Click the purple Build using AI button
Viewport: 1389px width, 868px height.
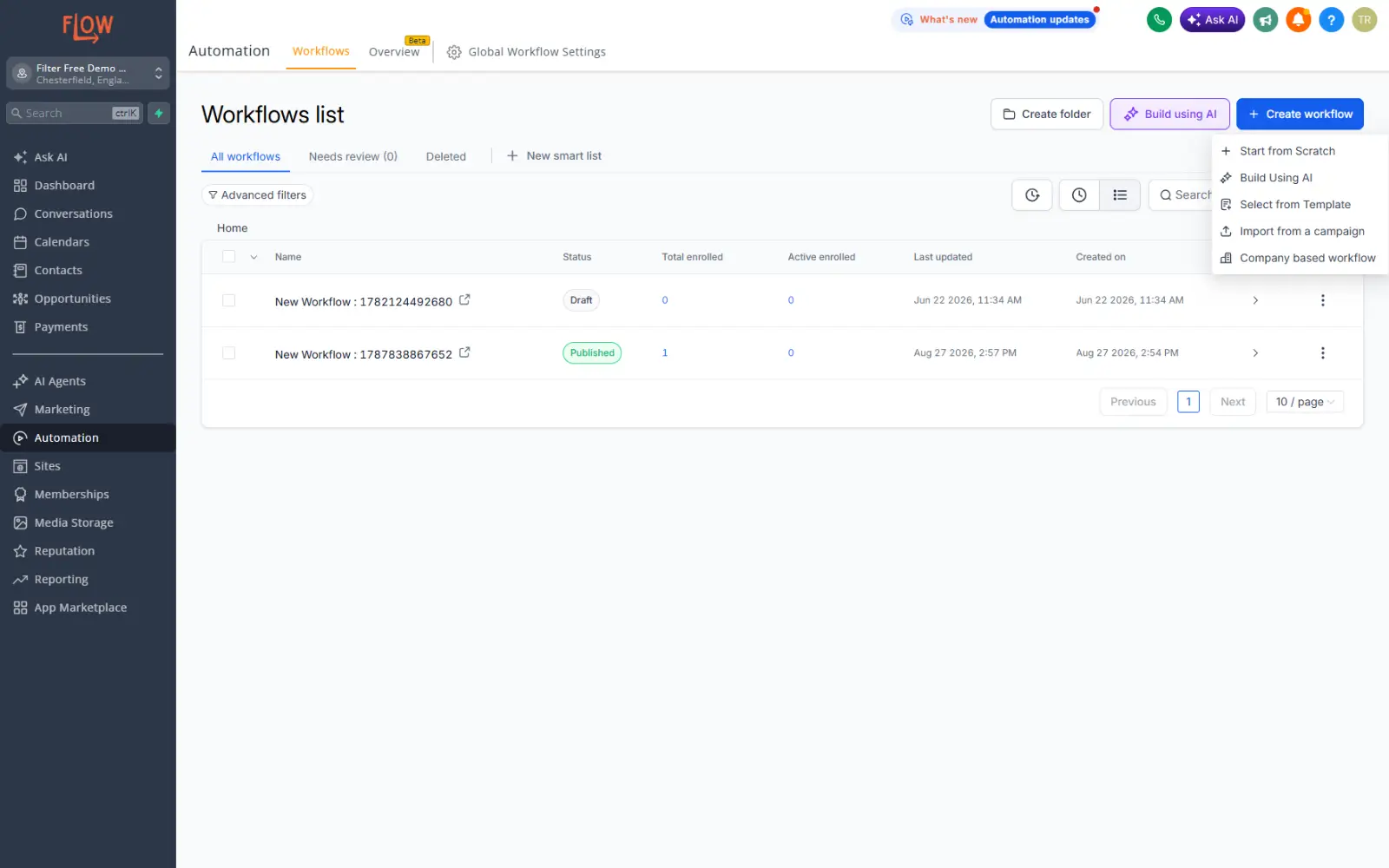1170,115
